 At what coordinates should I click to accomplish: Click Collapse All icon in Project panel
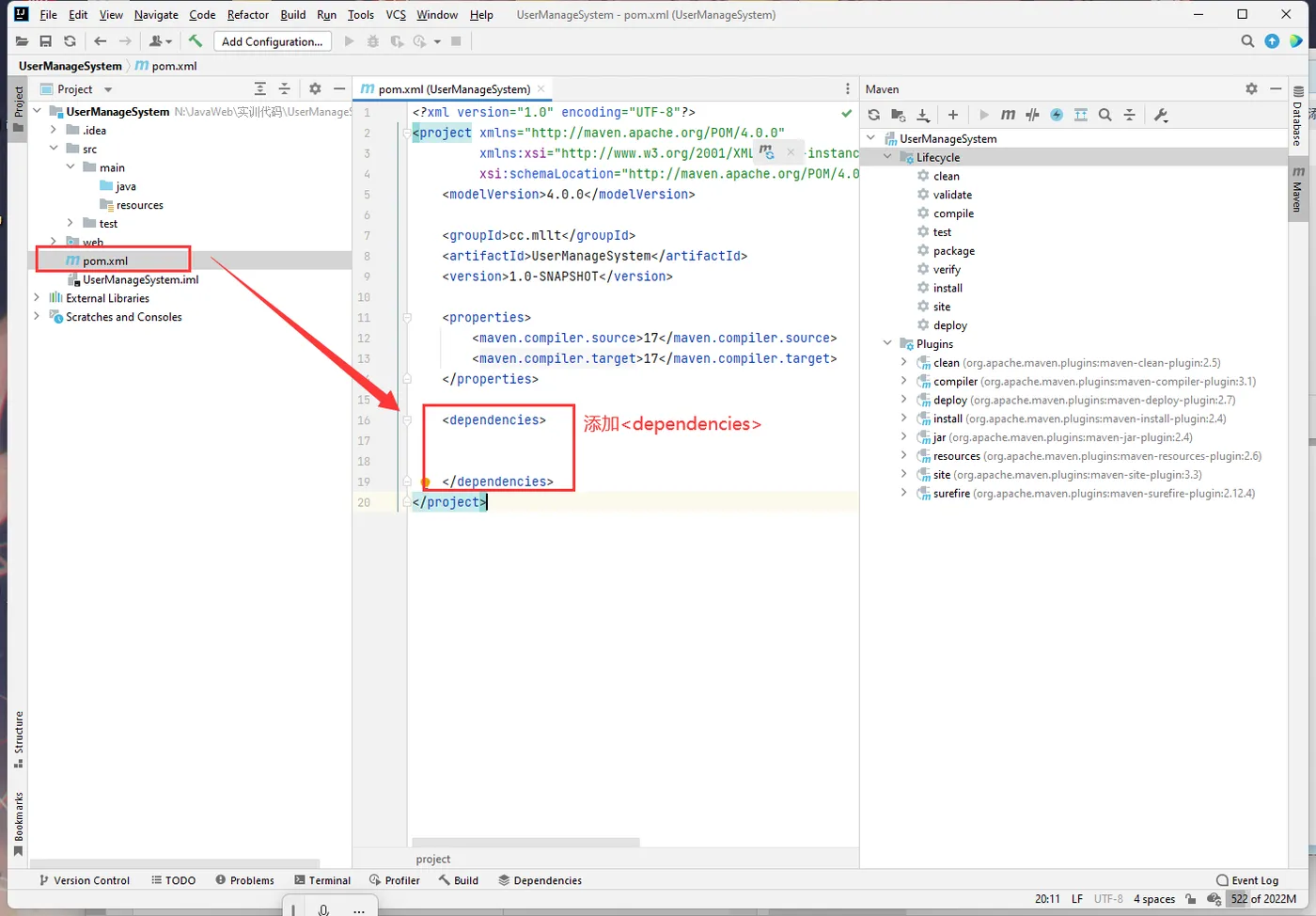point(285,88)
